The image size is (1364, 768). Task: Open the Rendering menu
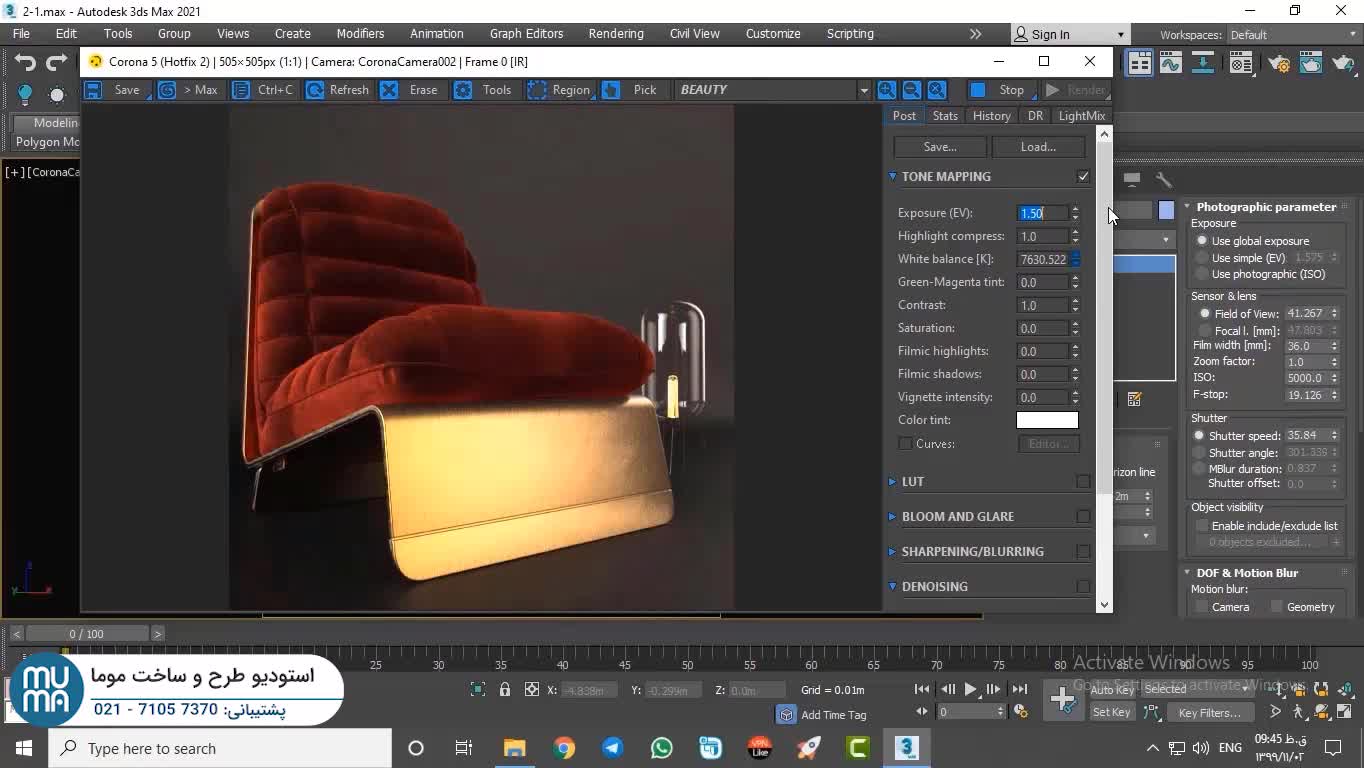tap(615, 34)
